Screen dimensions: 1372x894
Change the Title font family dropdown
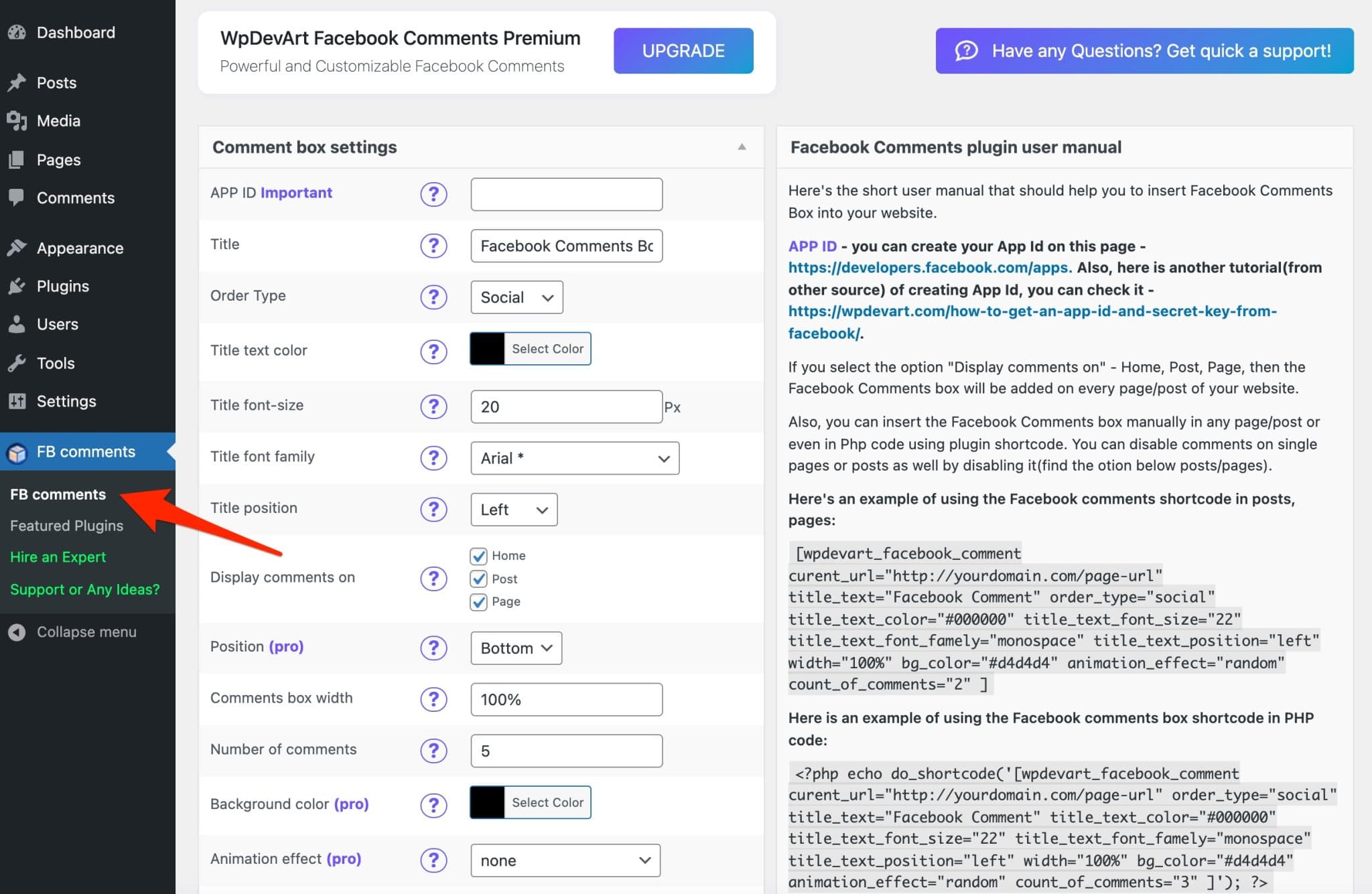[574, 458]
